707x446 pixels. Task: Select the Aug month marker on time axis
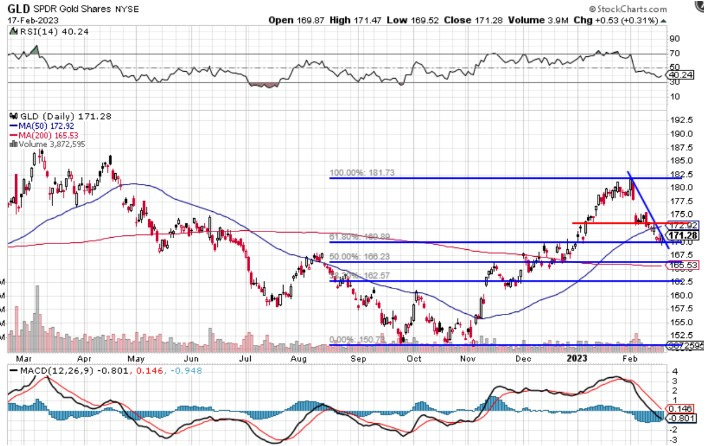coord(298,356)
